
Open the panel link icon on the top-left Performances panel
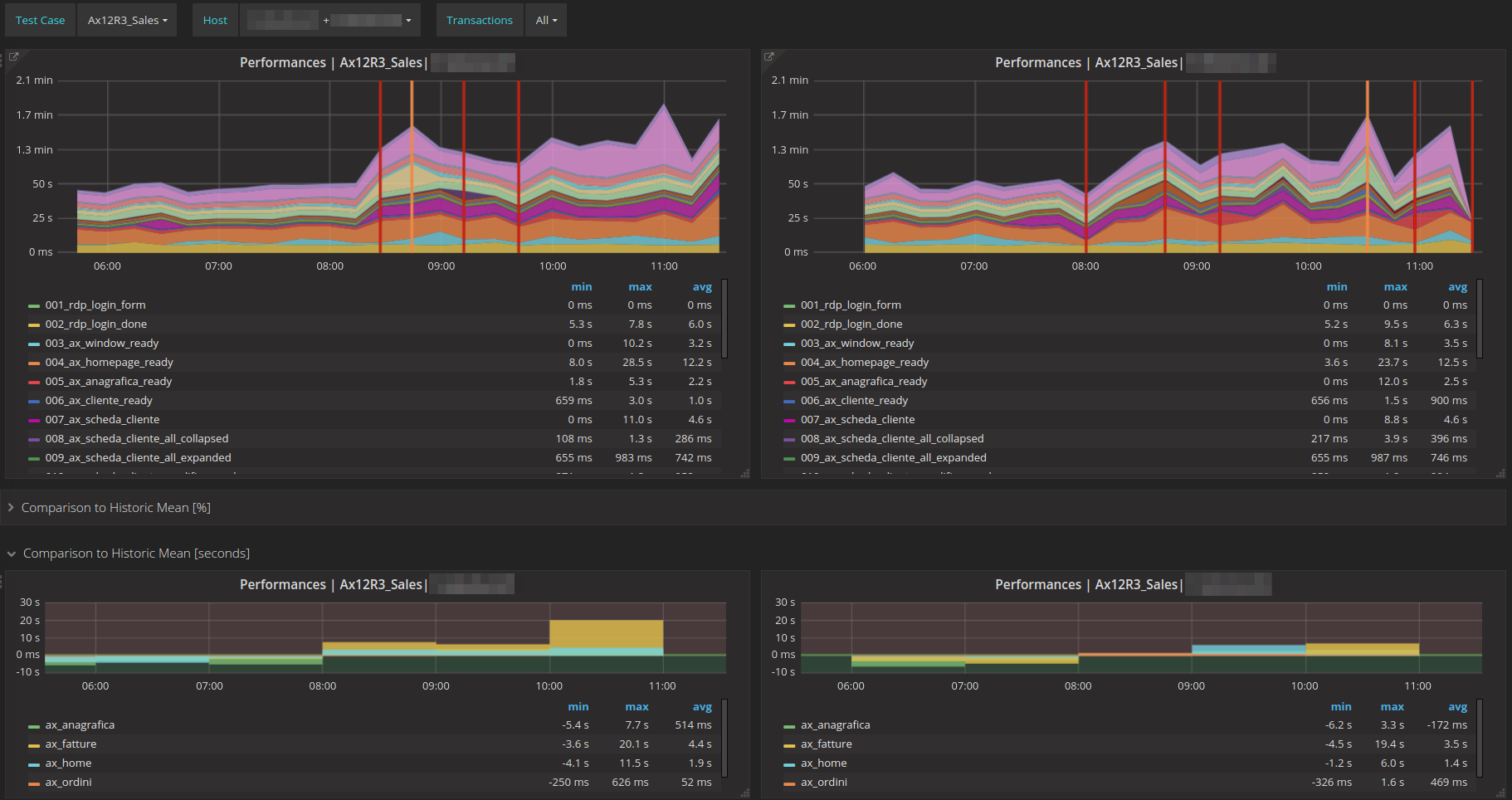point(13,56)
